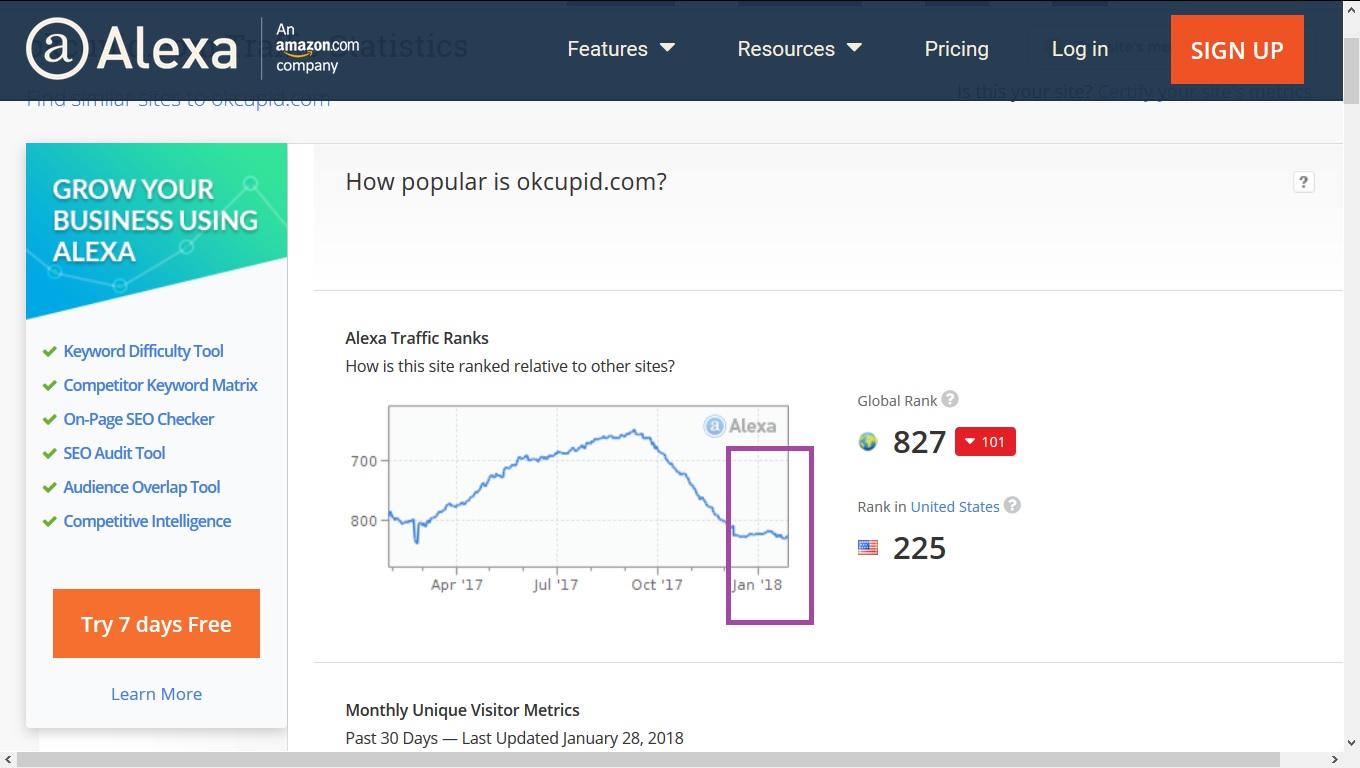Open the Pricing page

[x=956, y=49]
